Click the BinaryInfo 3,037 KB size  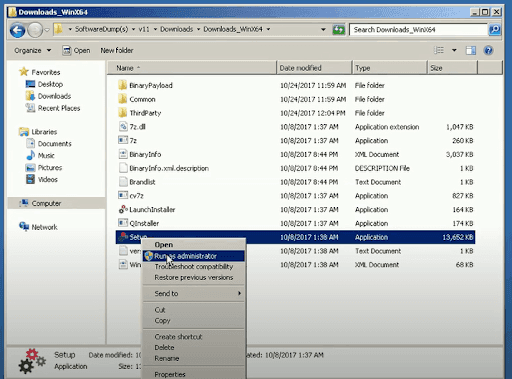pyautogui.click(x=460, y=154)
